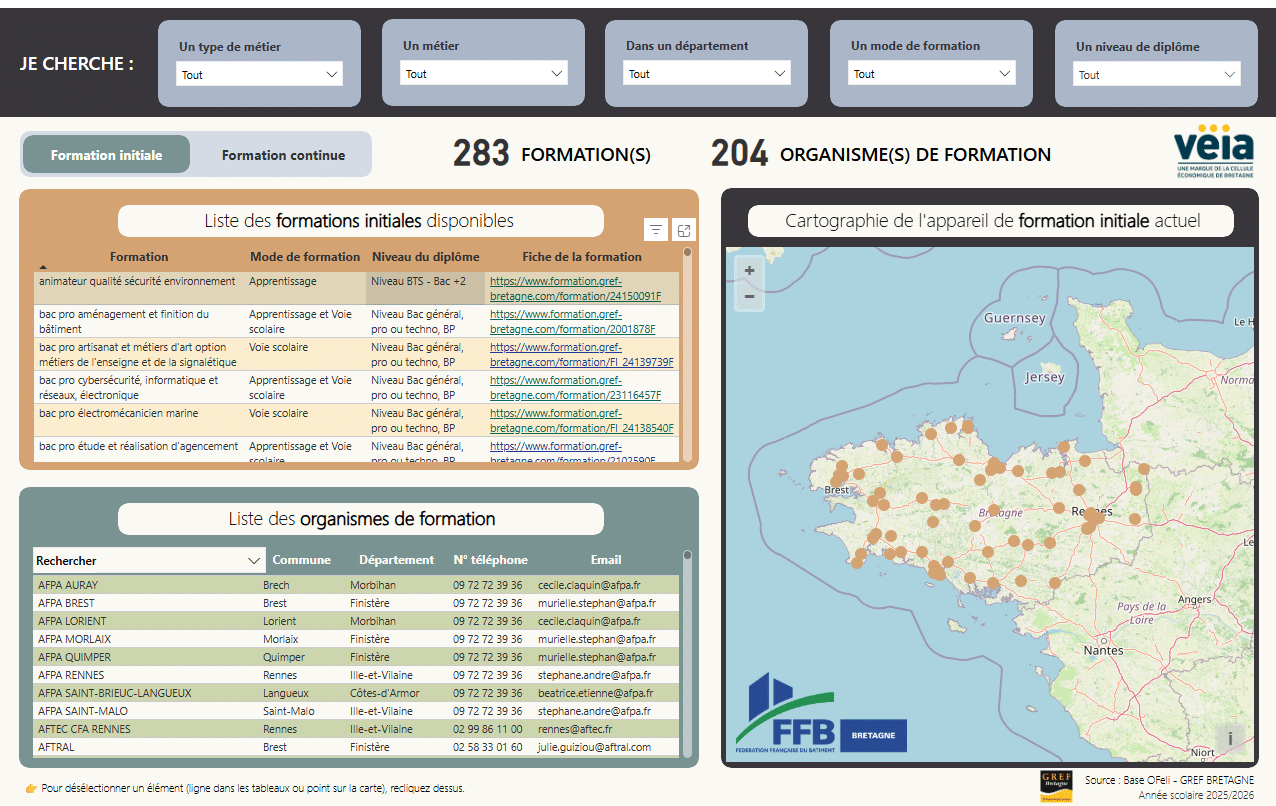1276x806 pixels.
Task: Click the formations table vertical scrollbar
Action: pyautogui.click(x=688, y=354)
